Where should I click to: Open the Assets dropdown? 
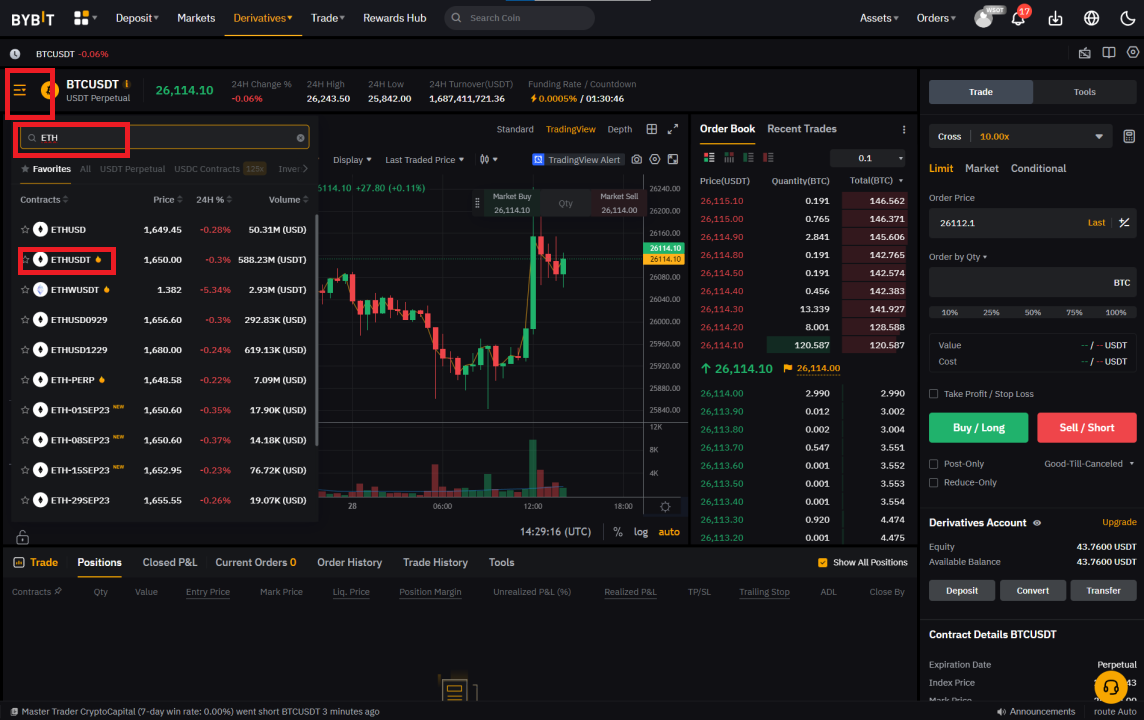pos(879,18)
